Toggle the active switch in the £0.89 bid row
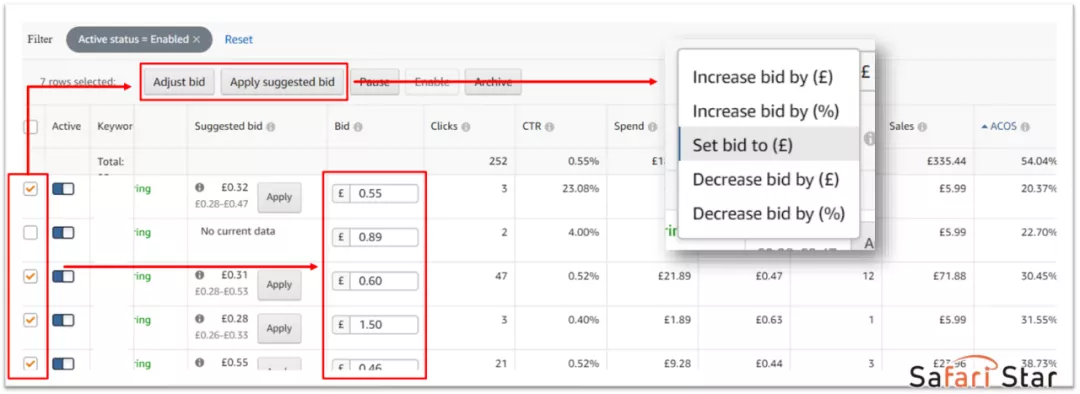Image resolution: width=1080 pixels, height=394 pixels. coord(63,233)
